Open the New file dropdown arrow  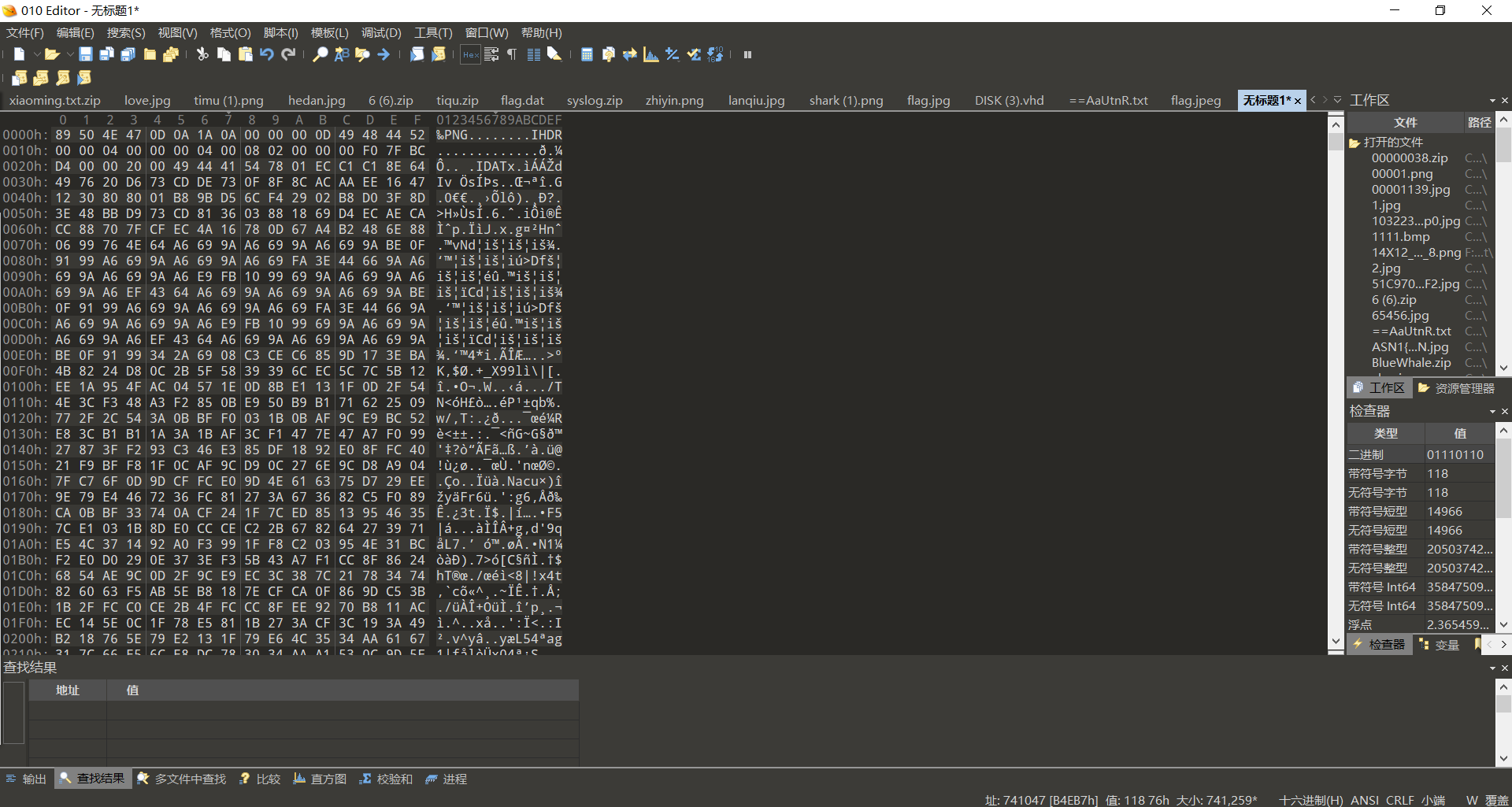coord(36,54)
